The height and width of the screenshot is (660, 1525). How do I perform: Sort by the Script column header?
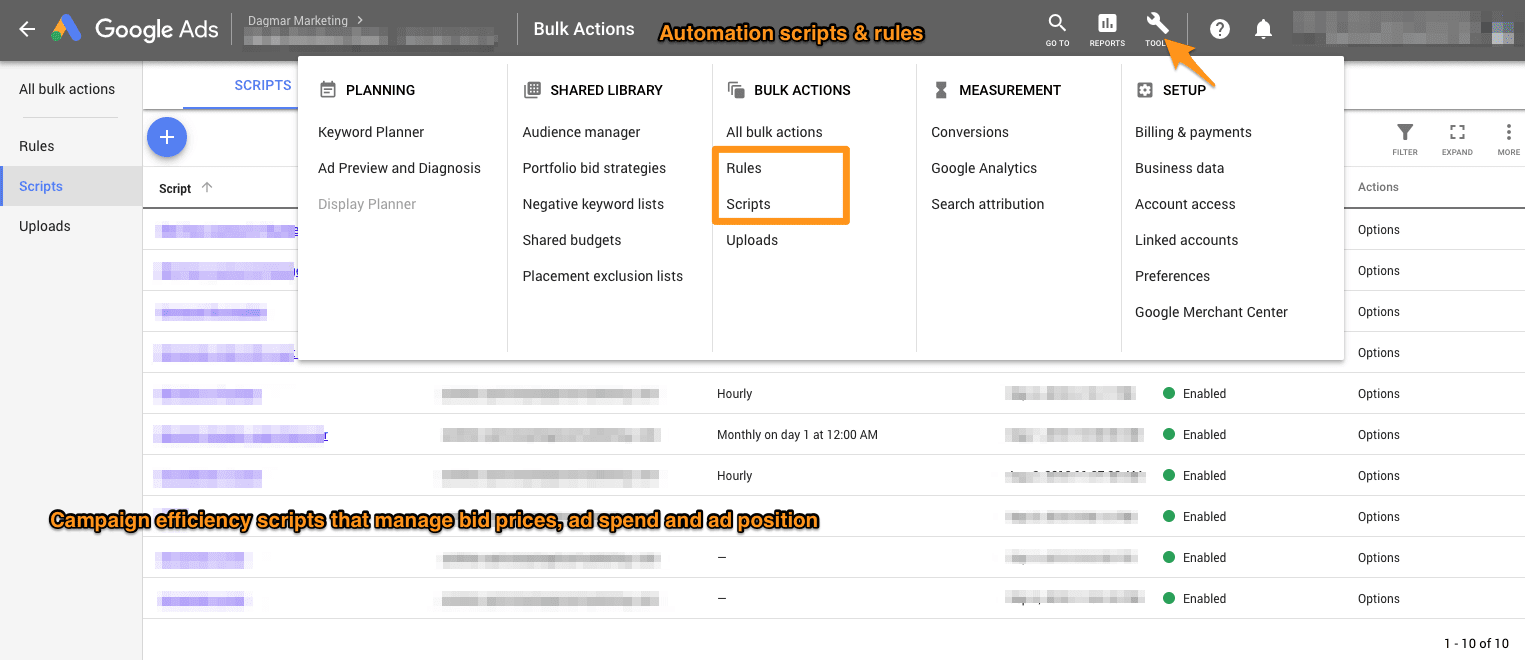coord(175,188)
